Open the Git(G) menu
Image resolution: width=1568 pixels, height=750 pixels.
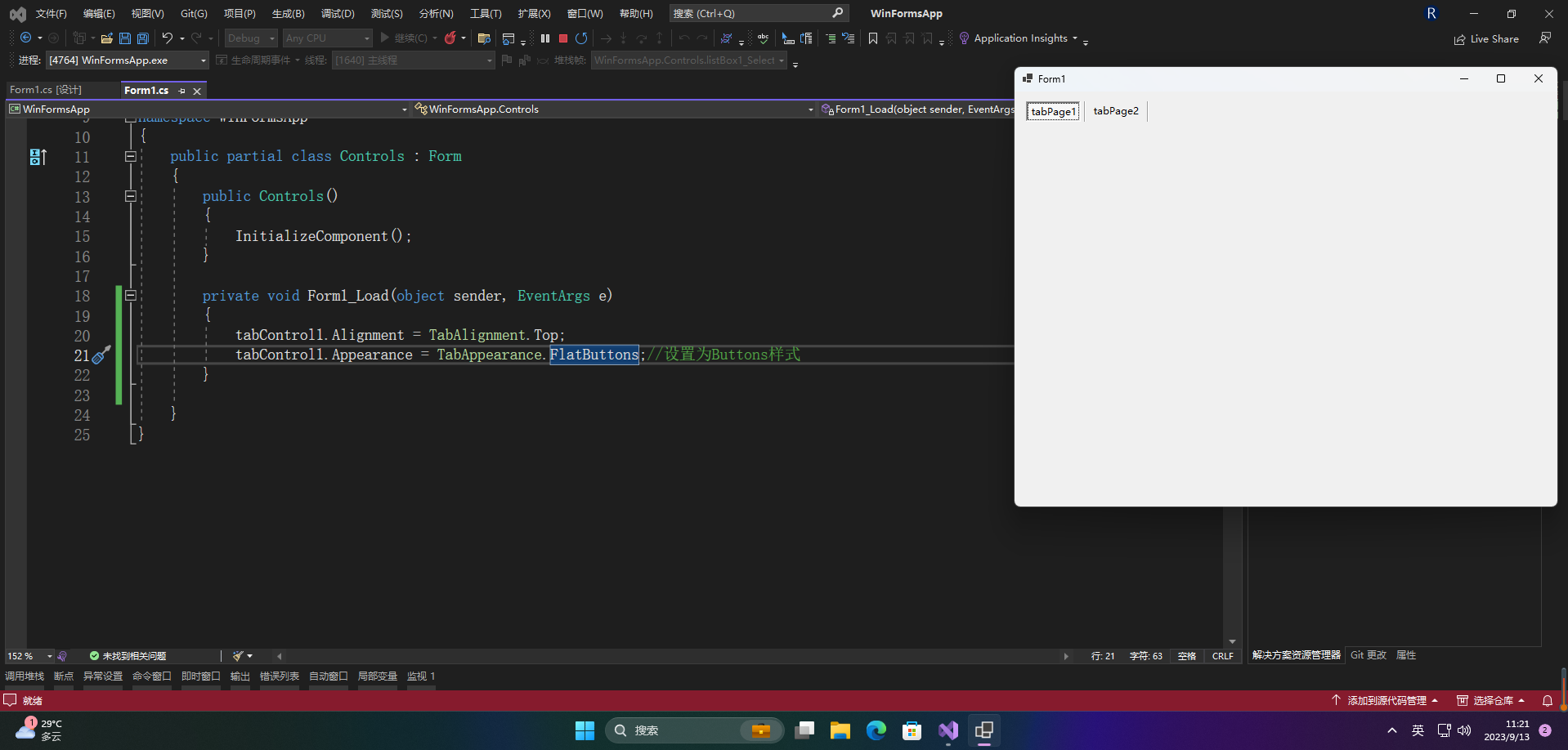pos(194,13)
